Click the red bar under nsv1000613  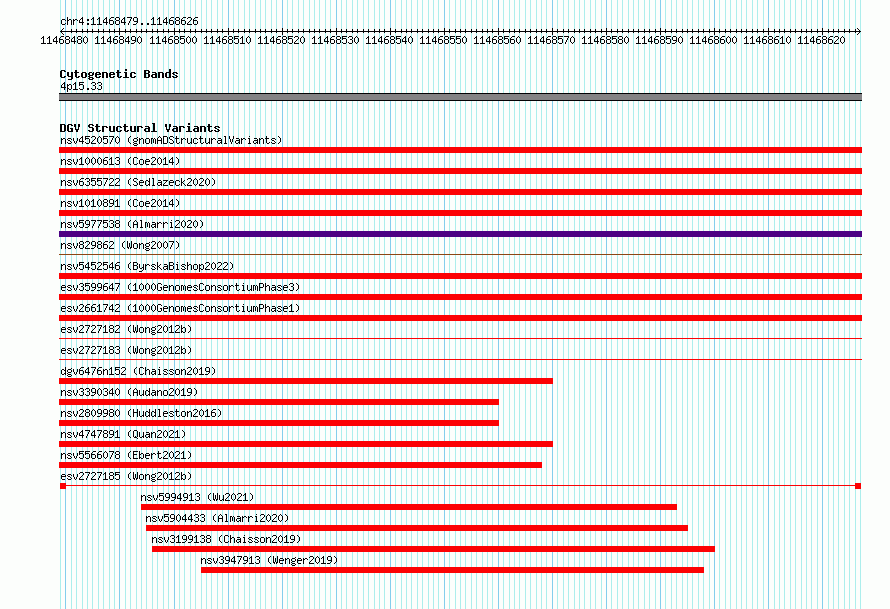pyautogui.click(x=460, y=171)
